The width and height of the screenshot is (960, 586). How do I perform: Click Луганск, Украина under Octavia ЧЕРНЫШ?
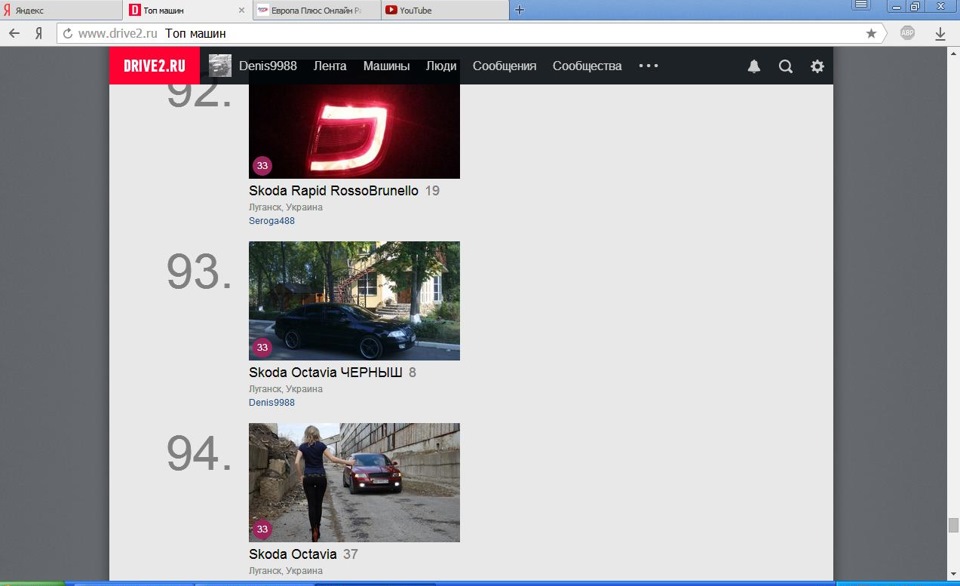[x=285, y=389]
